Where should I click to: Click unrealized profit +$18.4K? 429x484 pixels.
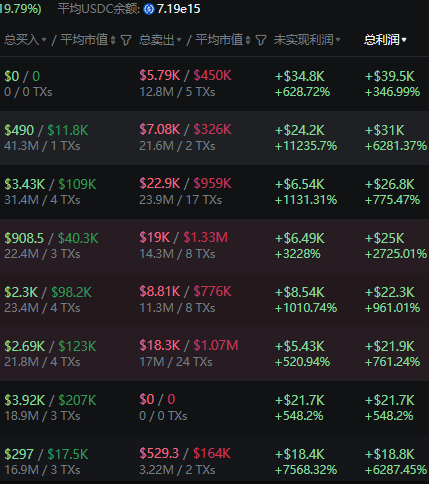(x=300, y=454)
